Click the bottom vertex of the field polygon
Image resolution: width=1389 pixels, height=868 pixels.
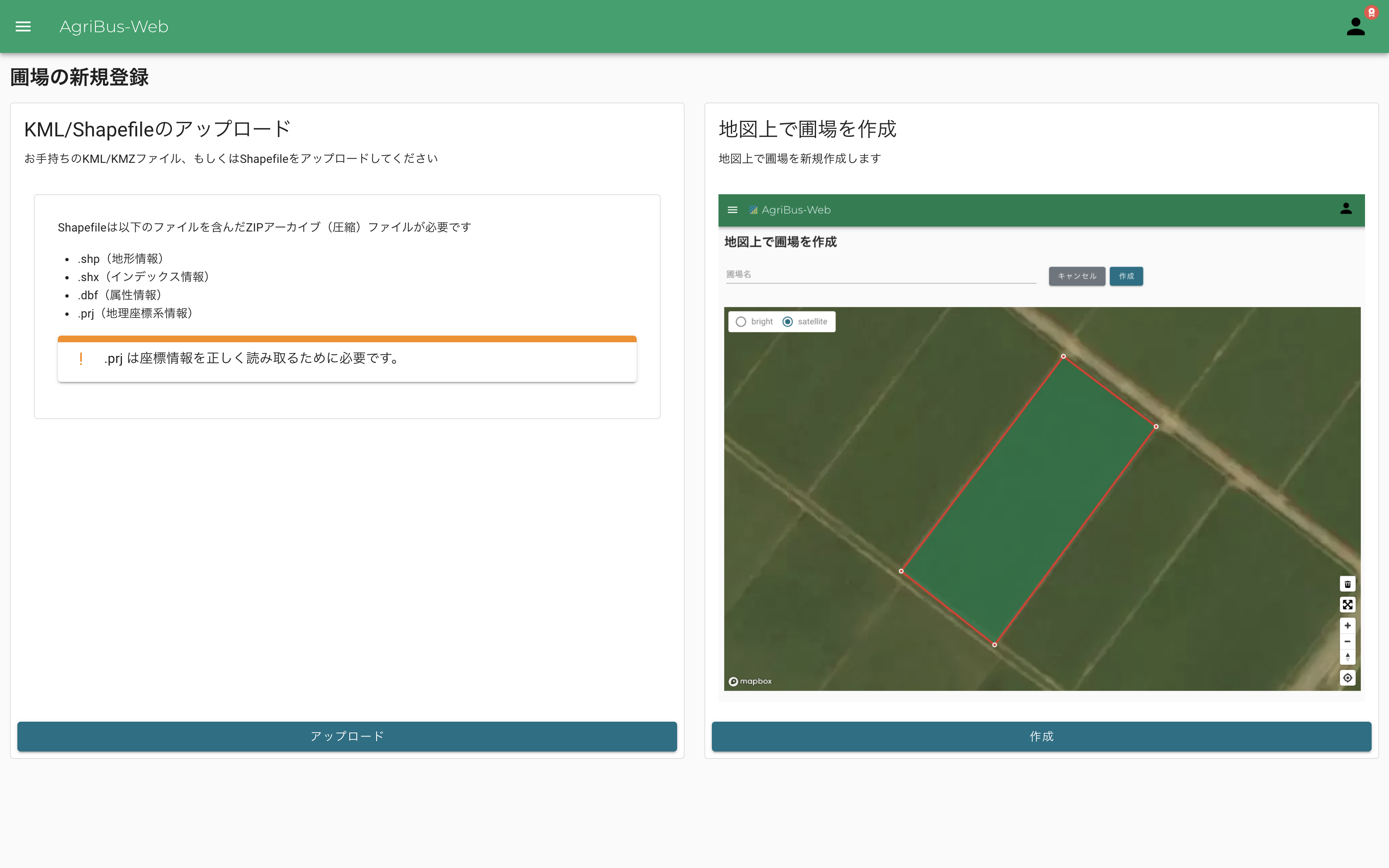pyautogui.click(x=994, y=645)
